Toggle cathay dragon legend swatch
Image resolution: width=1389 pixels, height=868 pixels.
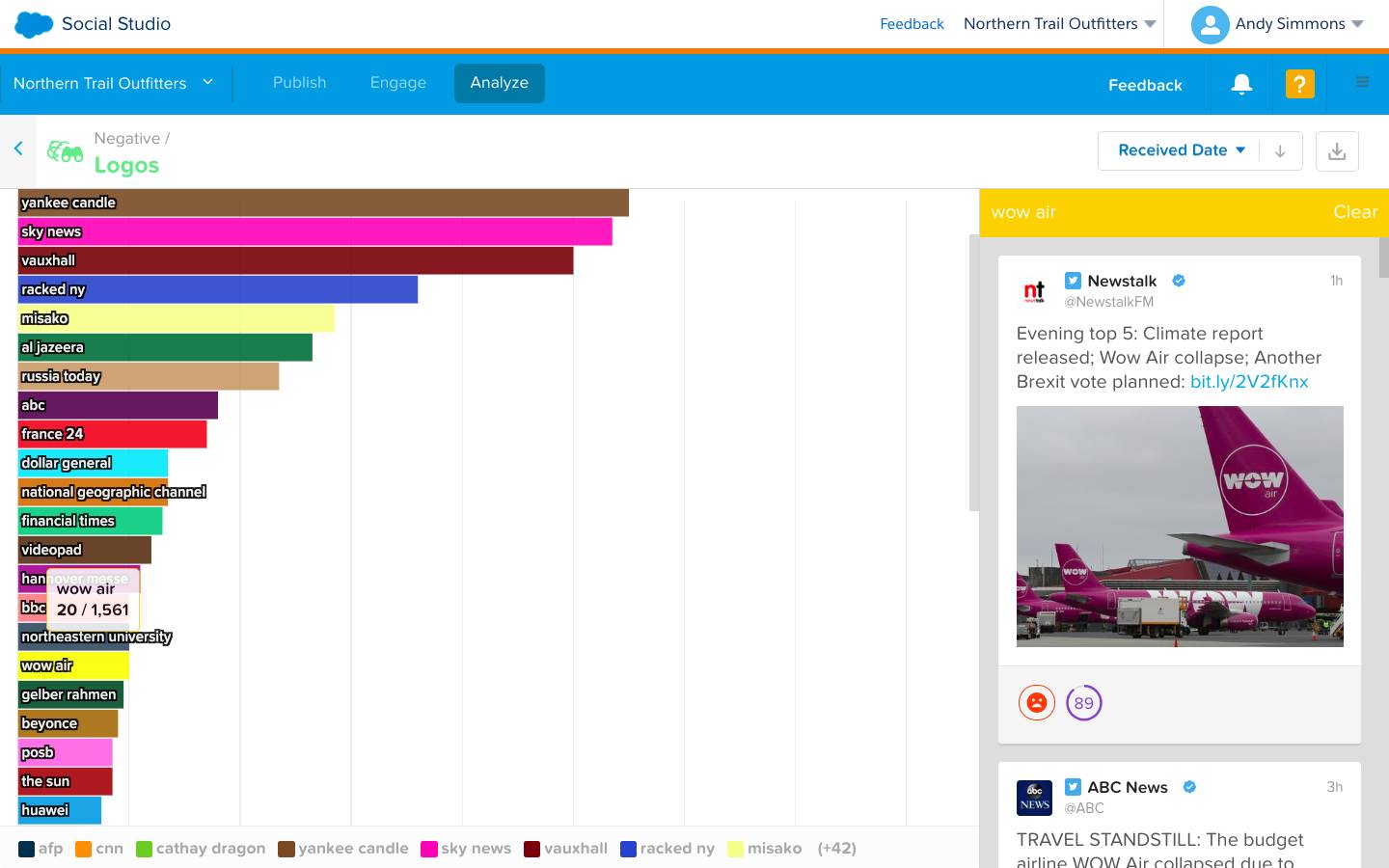(x=144, y=849)
